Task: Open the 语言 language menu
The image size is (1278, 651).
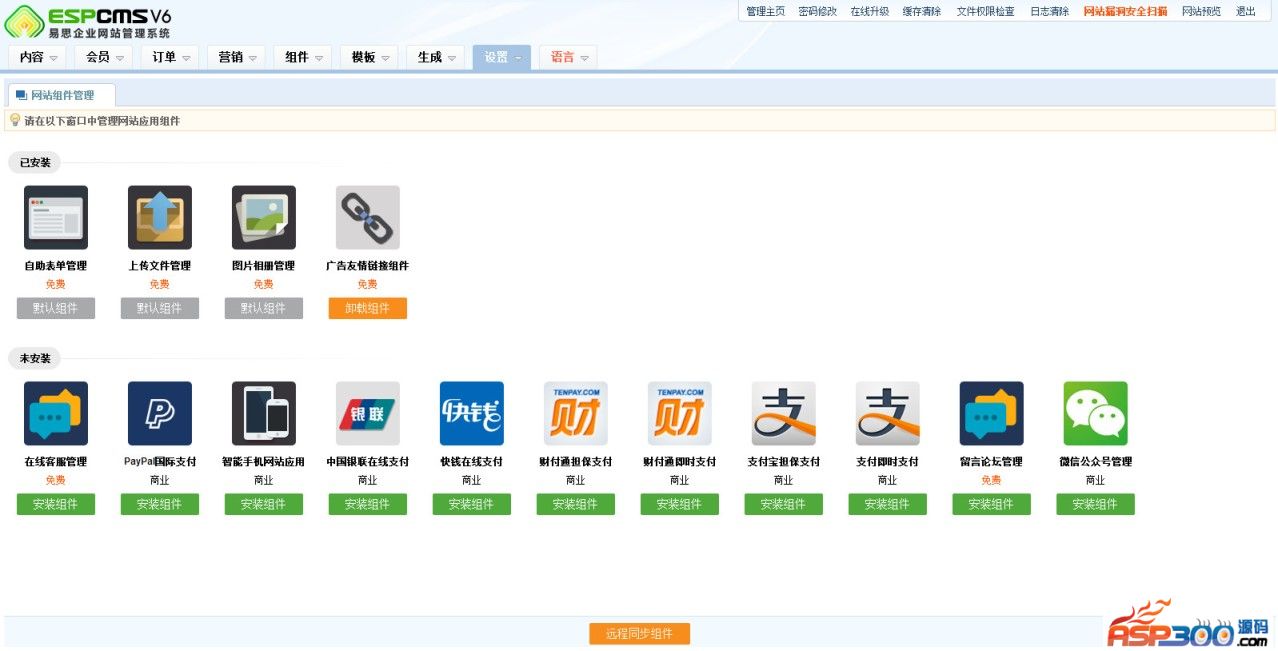Action: (568, 58)
